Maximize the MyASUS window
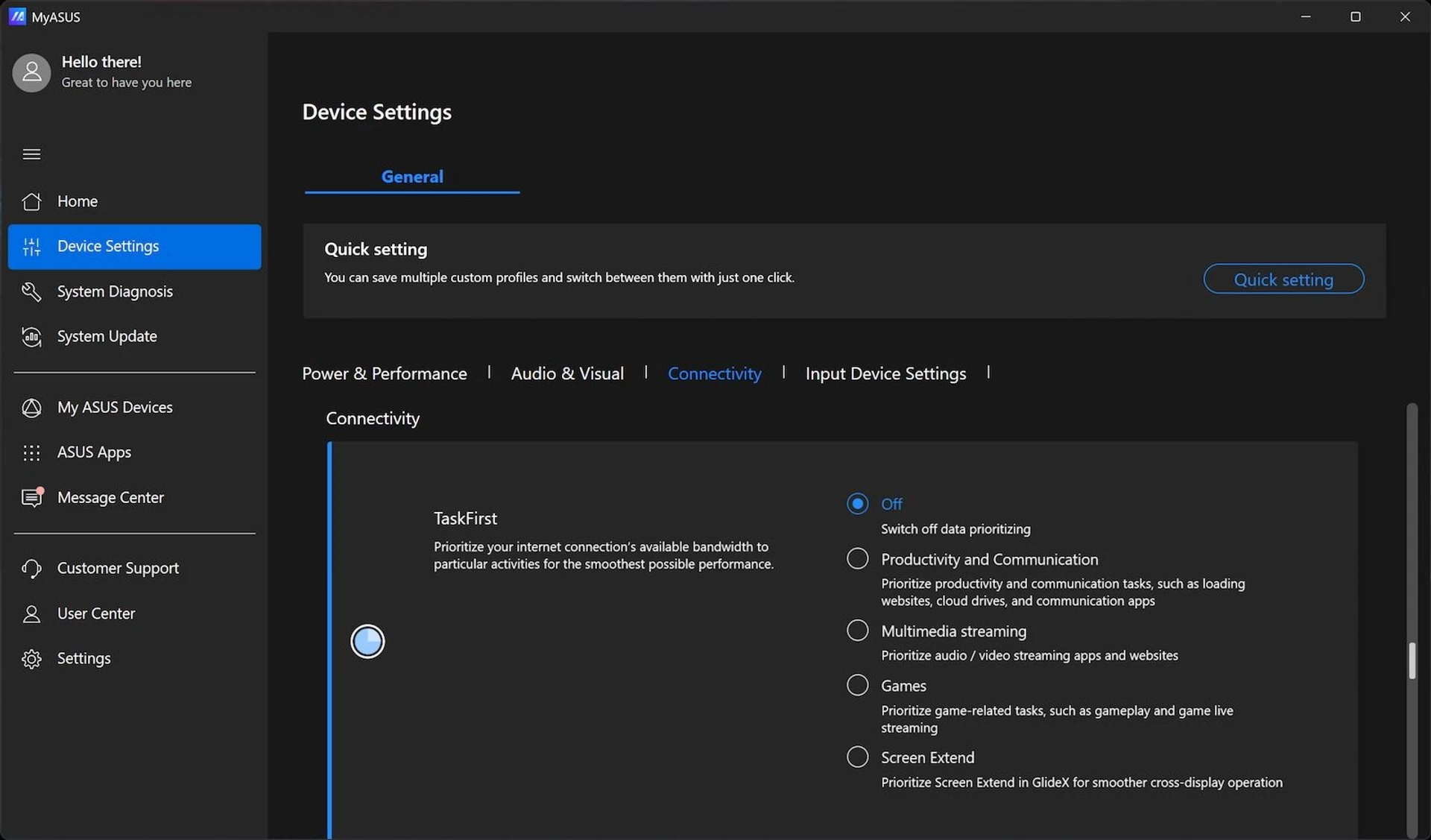 tap(1356, 16)
